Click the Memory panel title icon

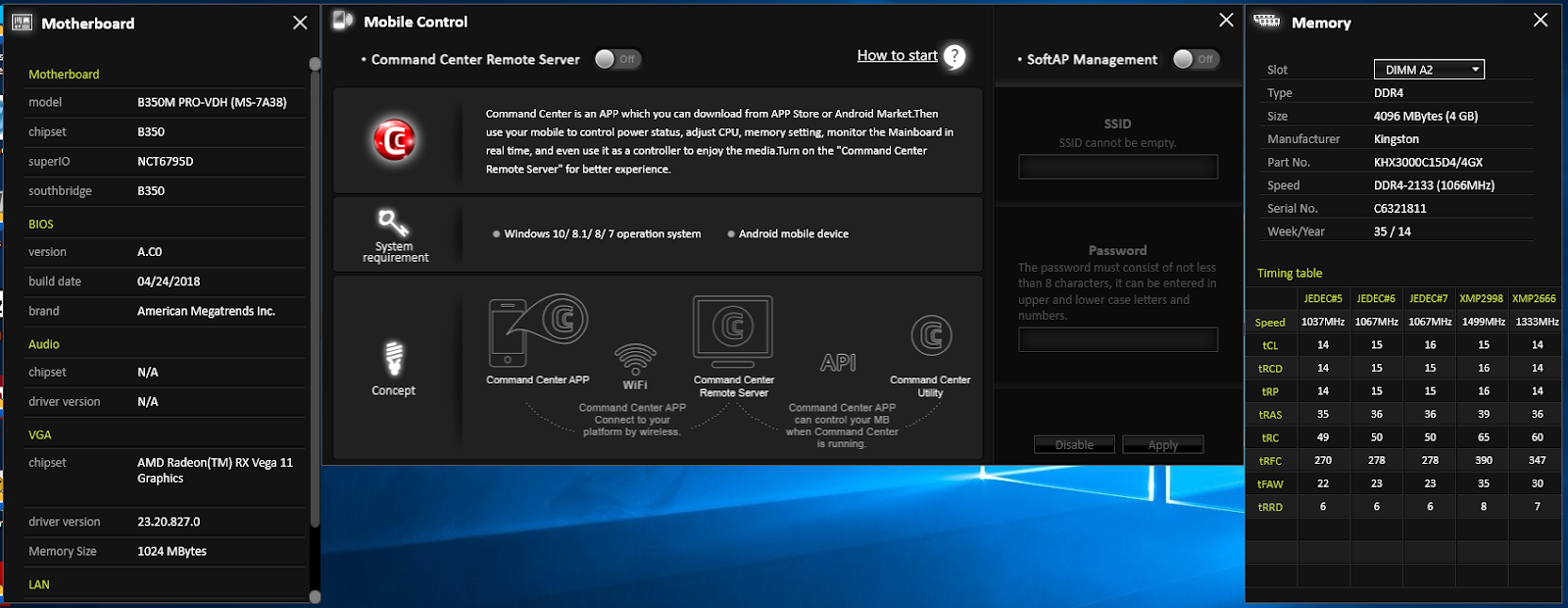pos(1266,21)
